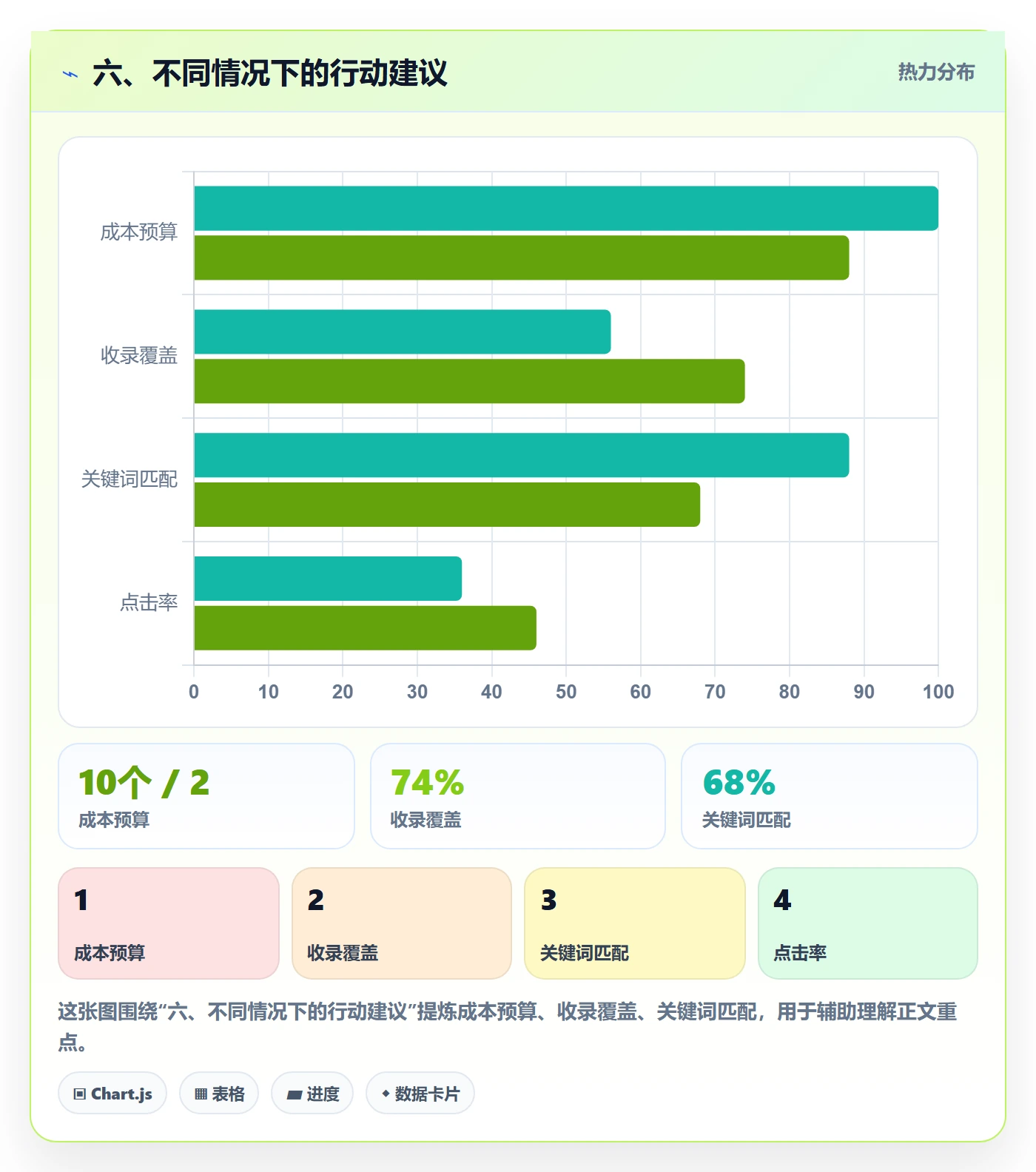Viewport: 1036px width, 1172px height.
Task: Click the description paragraph below the cards
Action: (x=508, y=1027)
